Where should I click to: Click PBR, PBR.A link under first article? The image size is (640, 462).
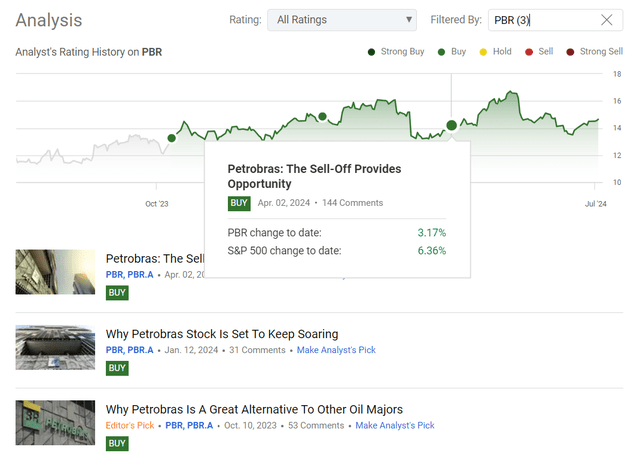(129, 275)
